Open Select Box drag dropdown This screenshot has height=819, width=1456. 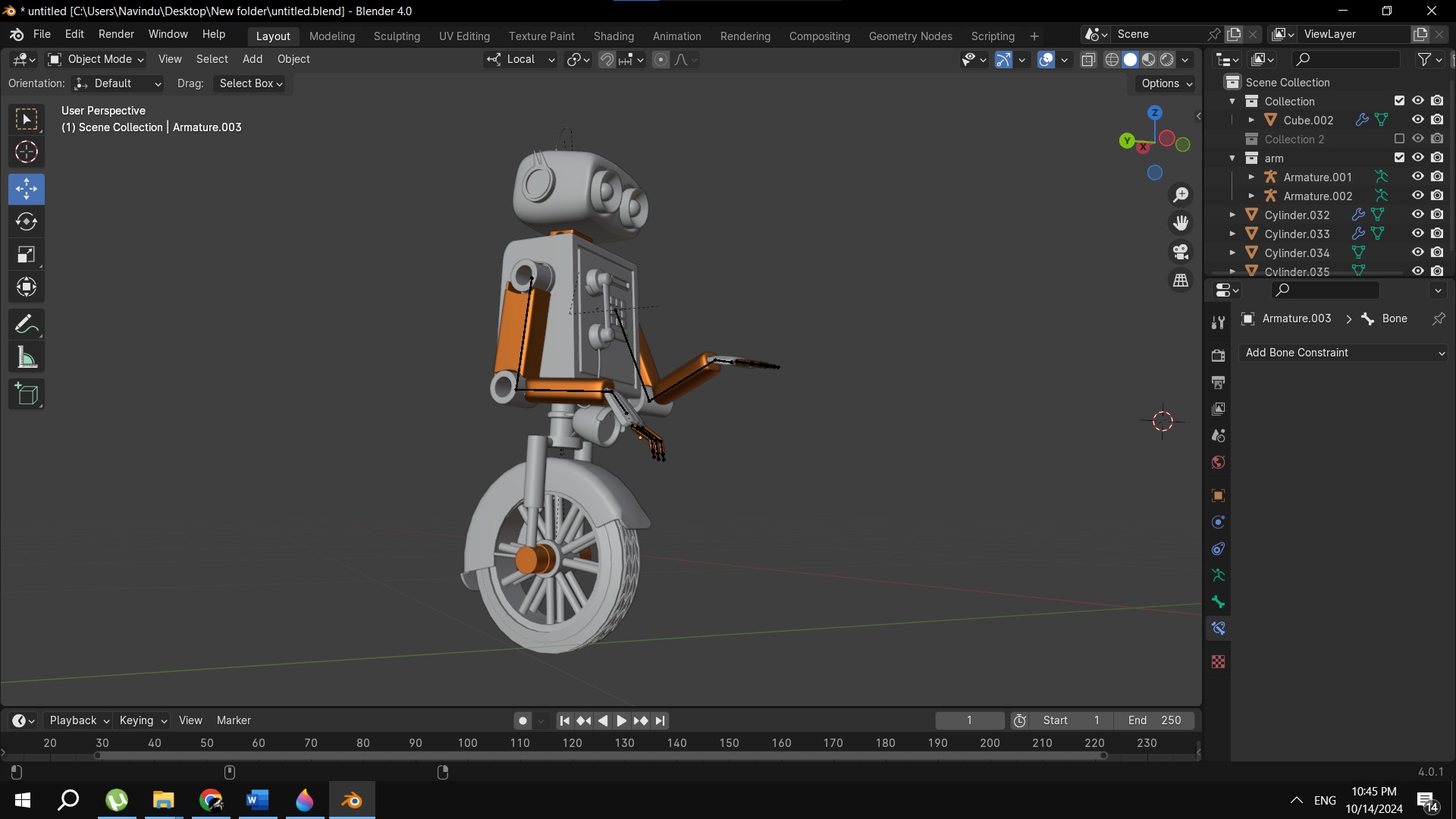[250, 83]
